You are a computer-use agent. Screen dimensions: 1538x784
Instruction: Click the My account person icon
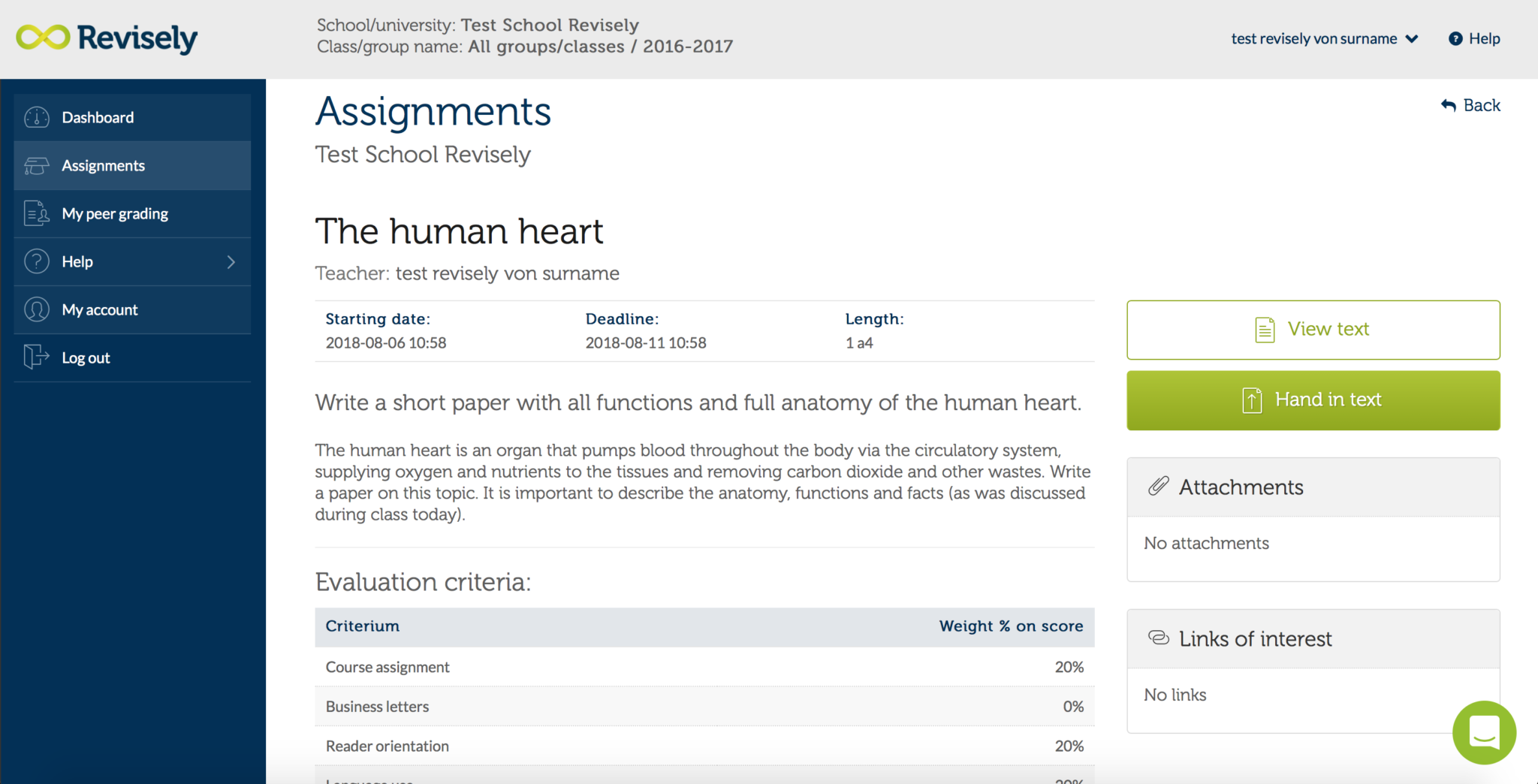36,309
